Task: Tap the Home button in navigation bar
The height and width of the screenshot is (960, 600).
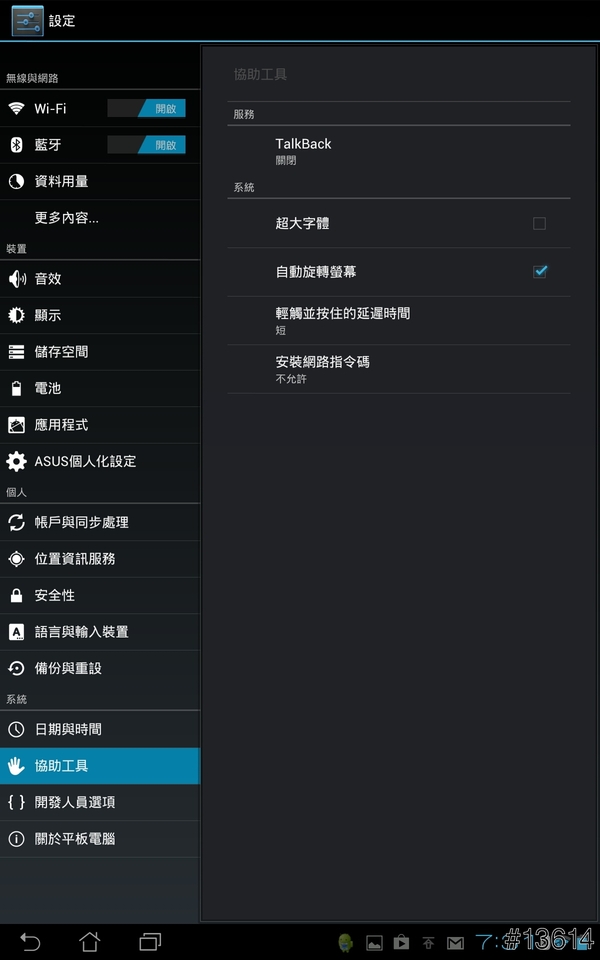Action: 89,942
